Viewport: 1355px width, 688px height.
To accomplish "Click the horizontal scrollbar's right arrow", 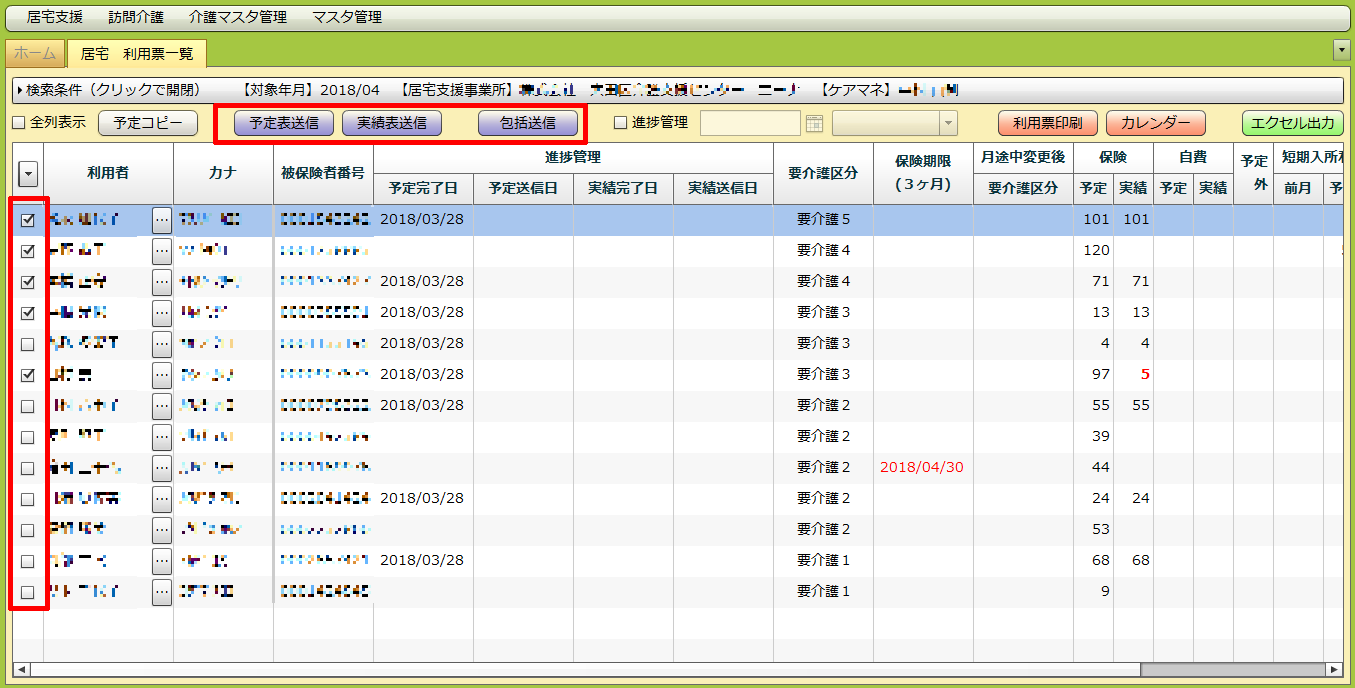I will [1332, 669].
